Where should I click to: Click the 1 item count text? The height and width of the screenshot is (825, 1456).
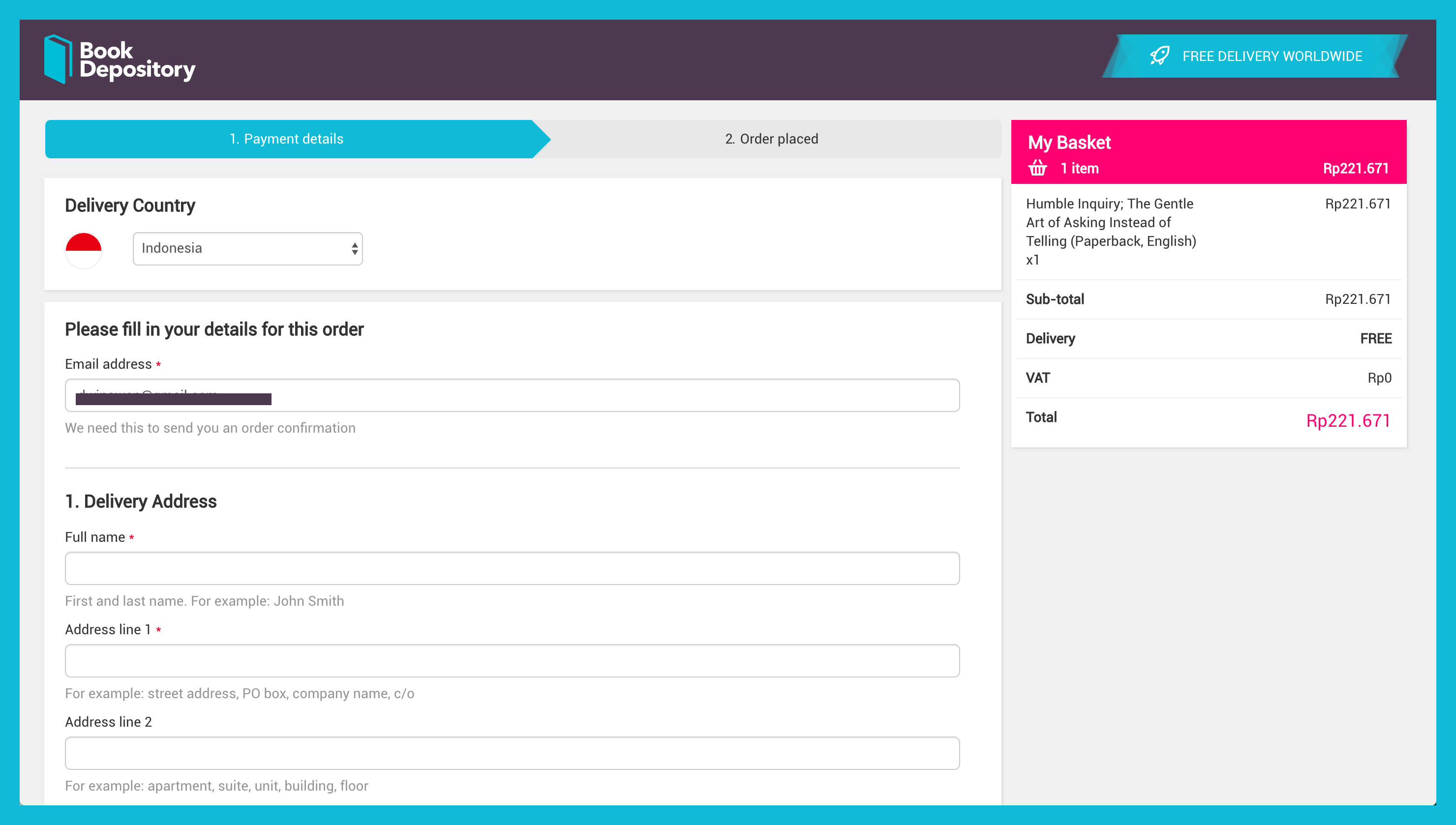tap(1079, 168)
